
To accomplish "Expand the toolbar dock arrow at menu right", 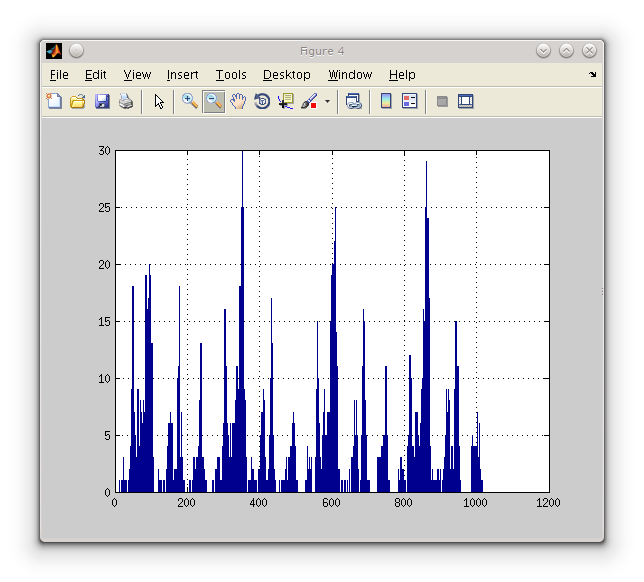I will [x=592, y=75].
